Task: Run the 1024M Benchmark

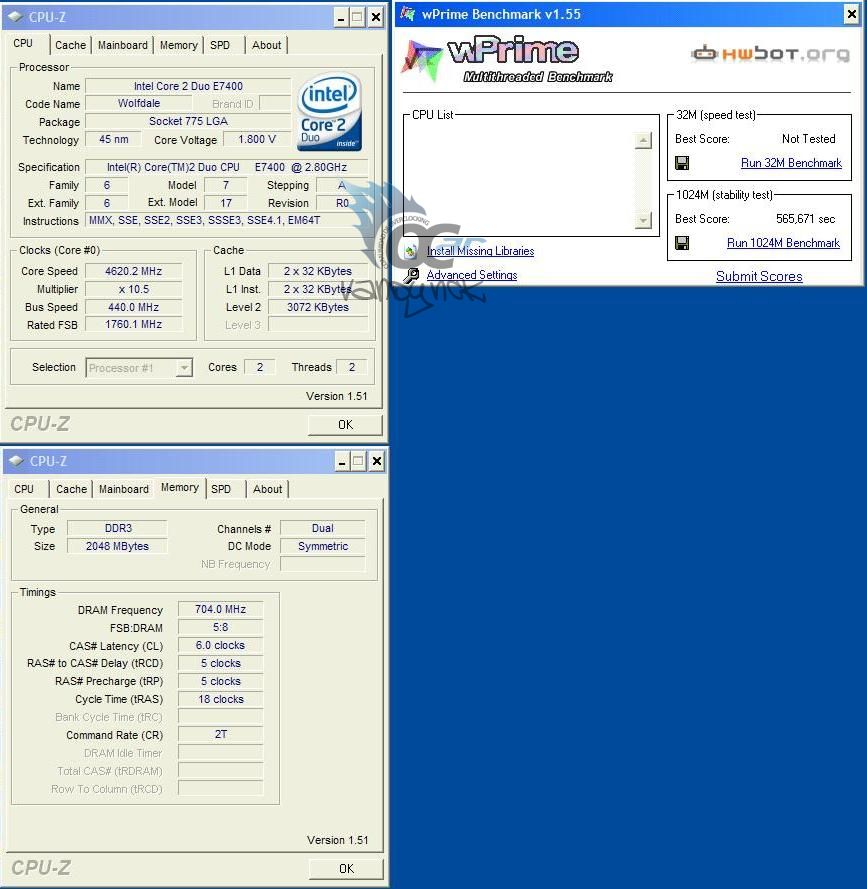Action: point(783,243)
